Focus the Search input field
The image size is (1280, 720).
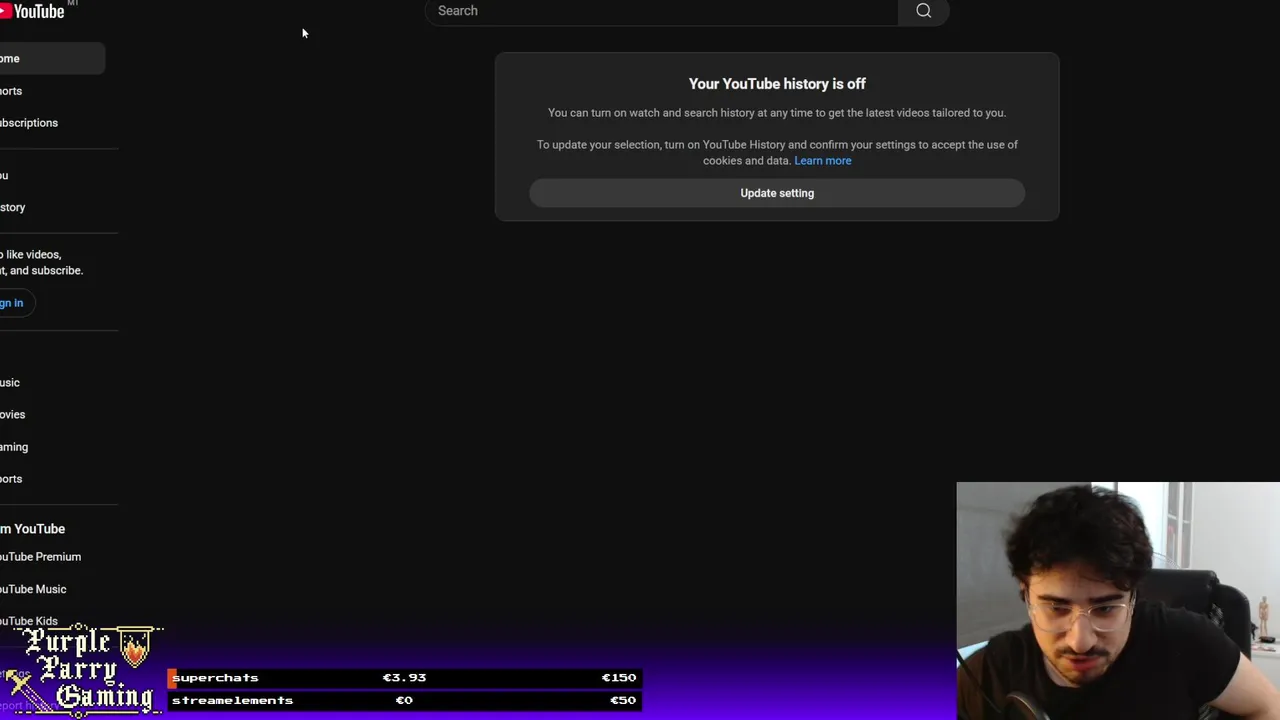662,11
